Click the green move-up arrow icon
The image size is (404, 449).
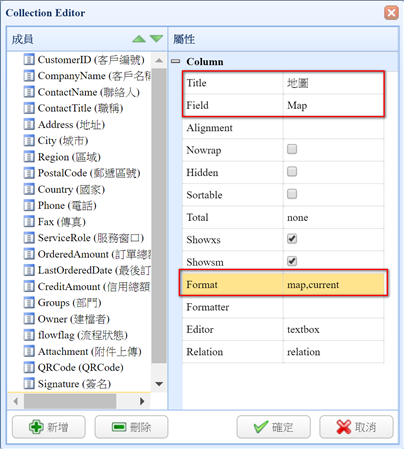pyautogui.click(x=139, y=39)
